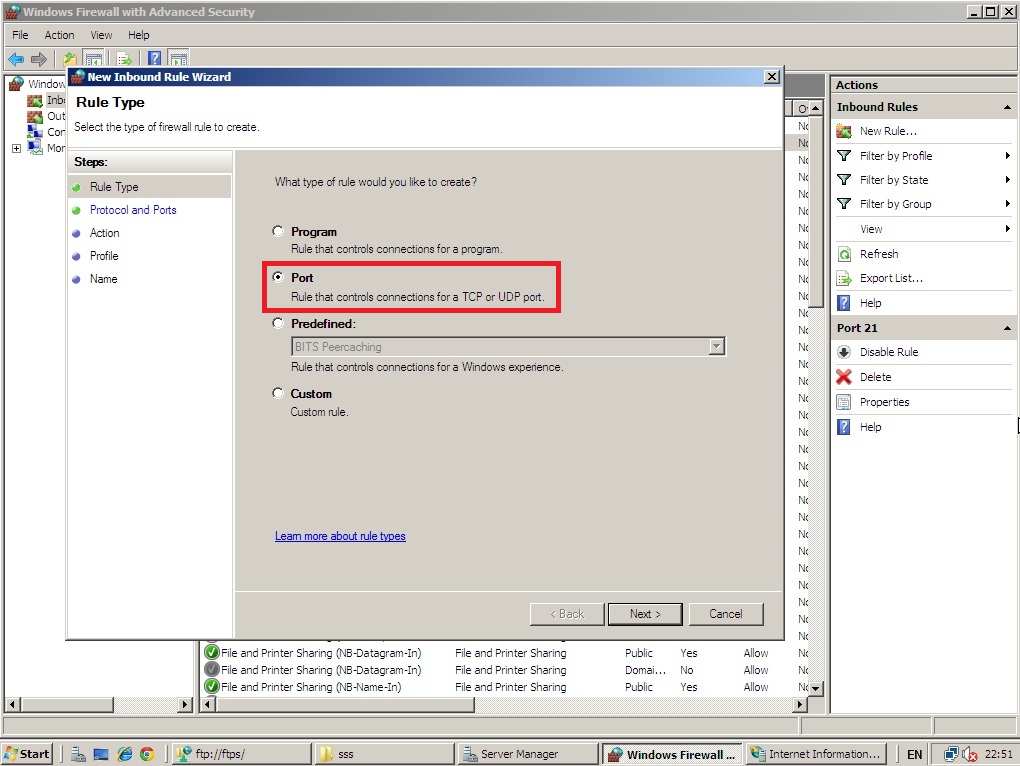Click New Rule... in Actions pane
The image size is (1020, 766).
click(888, 131)
